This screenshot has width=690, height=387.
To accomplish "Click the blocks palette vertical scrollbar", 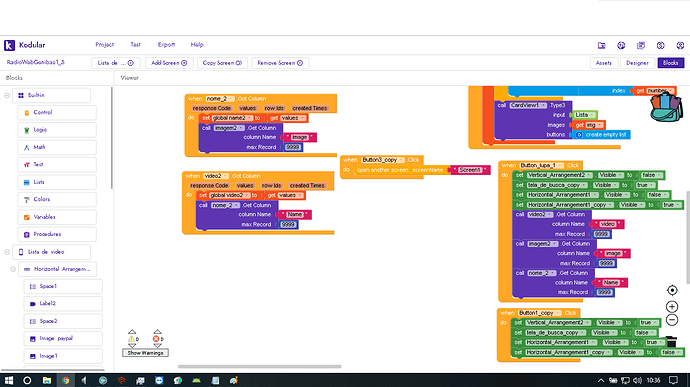I will 111,137.
